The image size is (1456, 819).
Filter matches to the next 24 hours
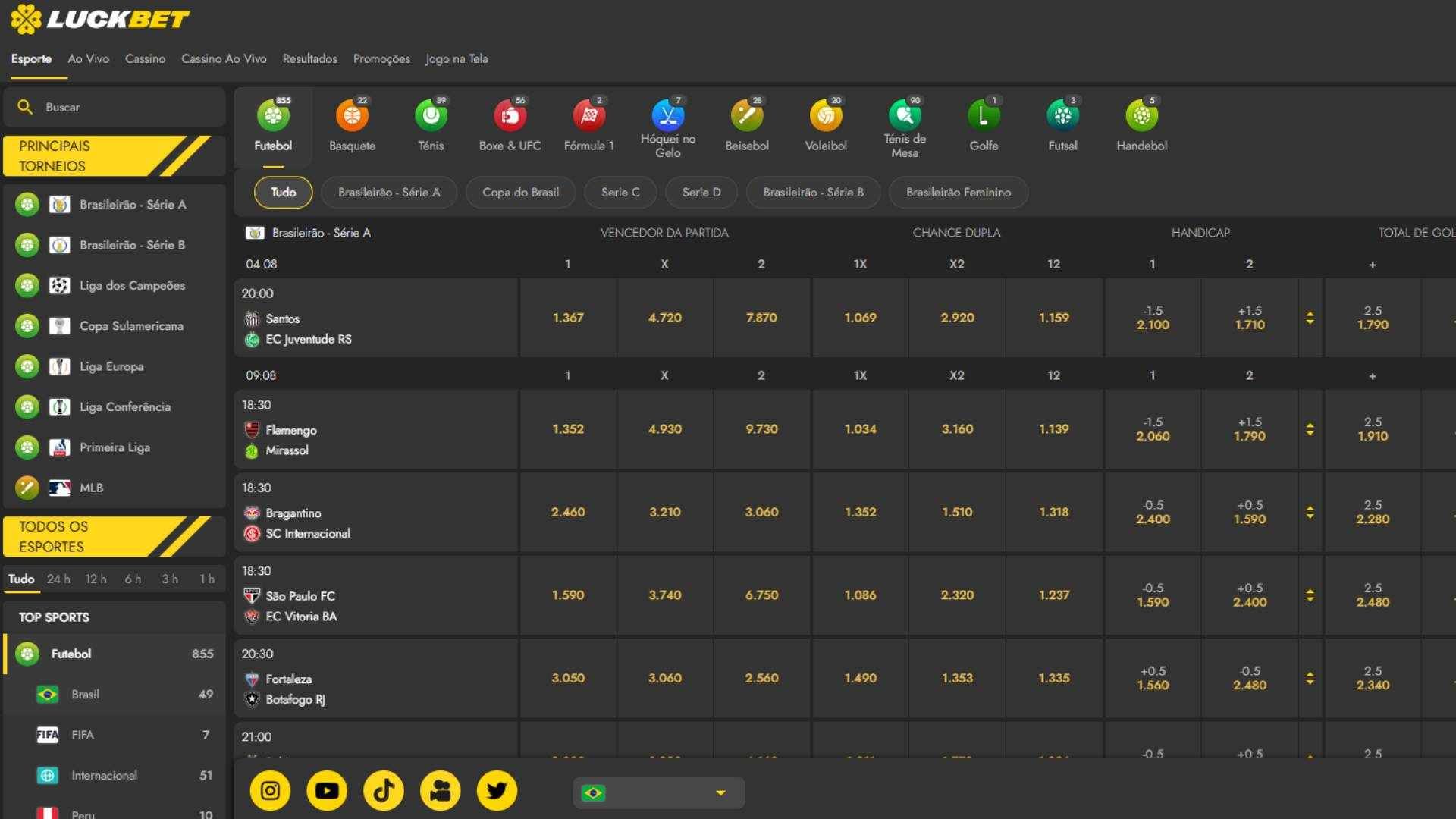58,578
